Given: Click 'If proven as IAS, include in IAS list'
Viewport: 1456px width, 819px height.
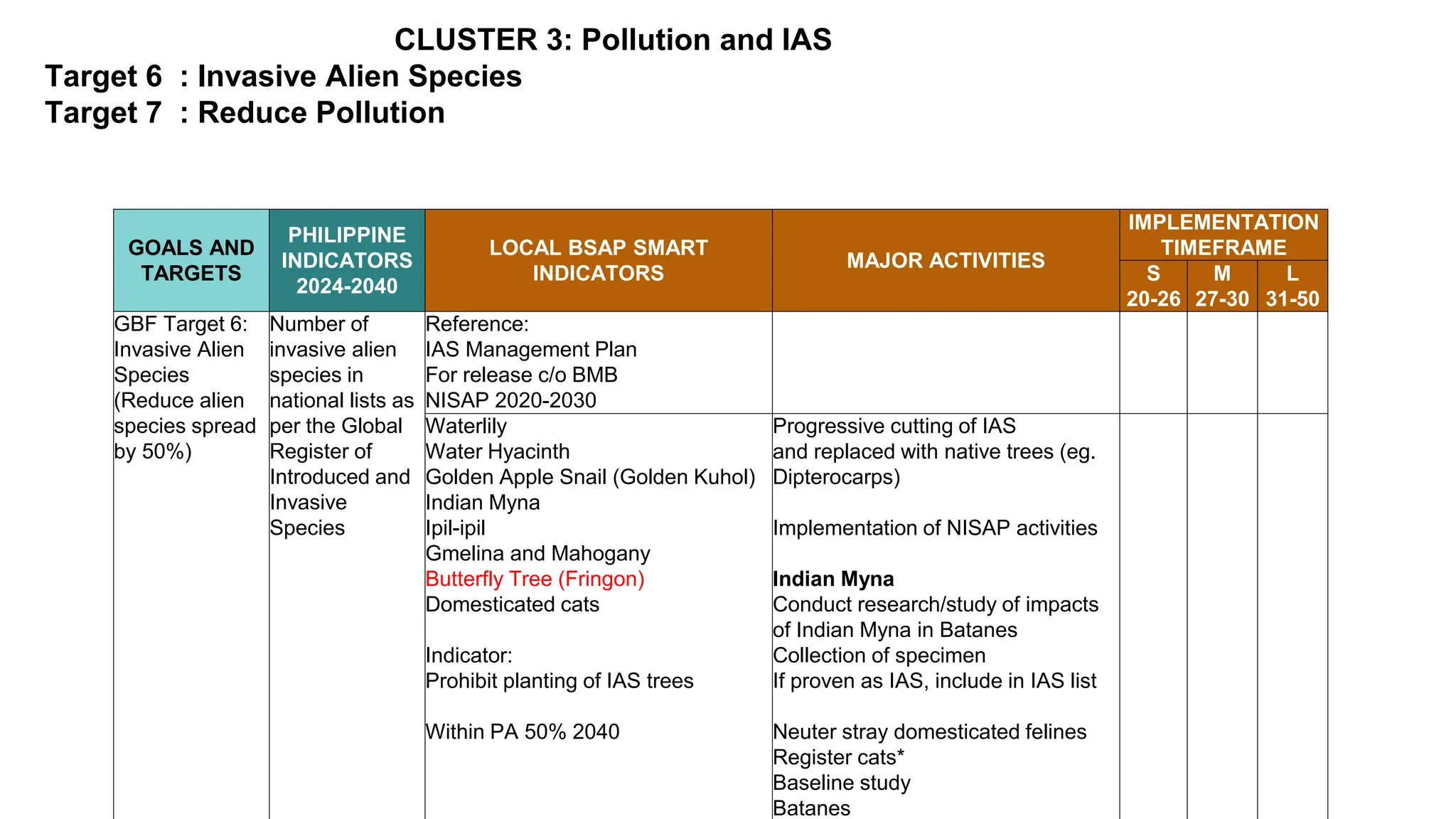Looking at the screenshot, I should tap(935, 681).
